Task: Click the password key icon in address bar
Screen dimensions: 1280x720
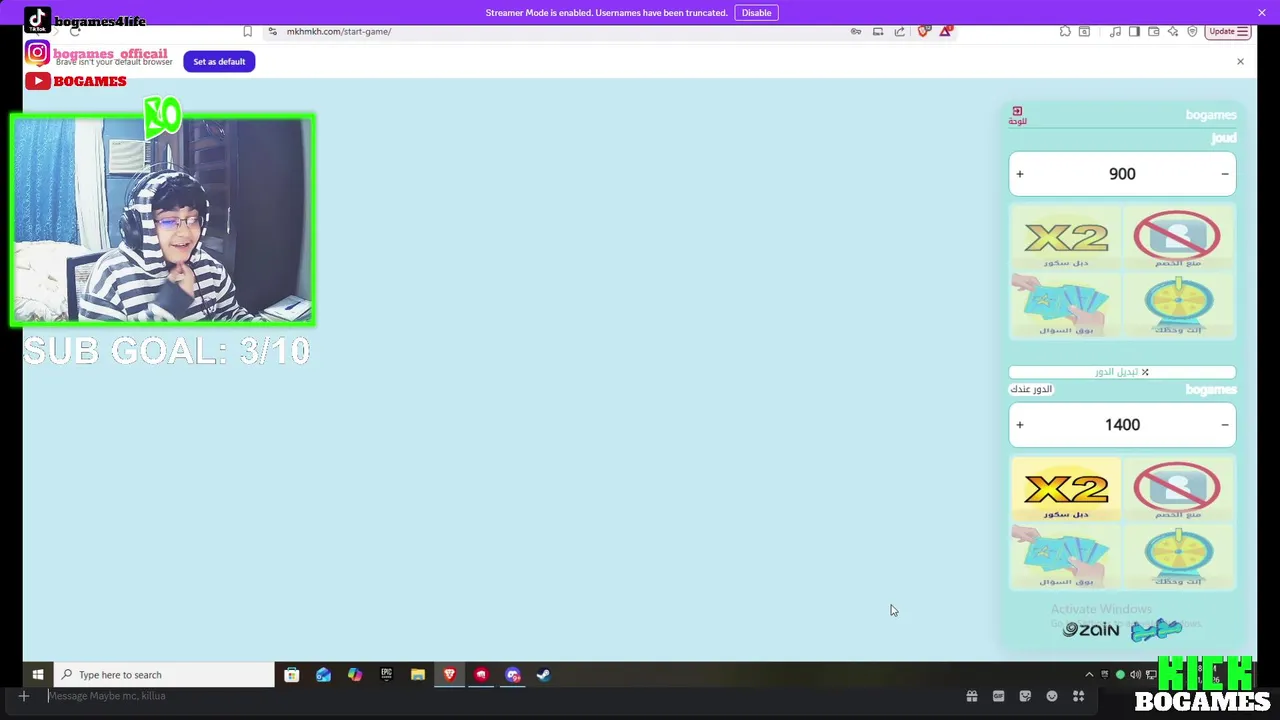Action: (x=856, y=31)
